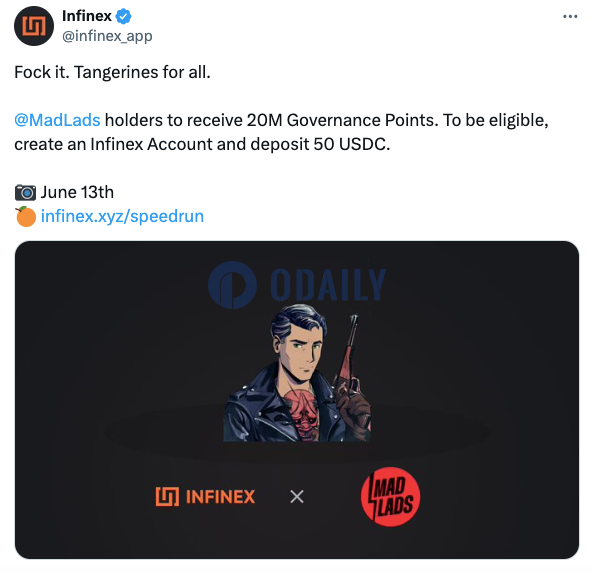Click the Infinex display name

point(87,16)
